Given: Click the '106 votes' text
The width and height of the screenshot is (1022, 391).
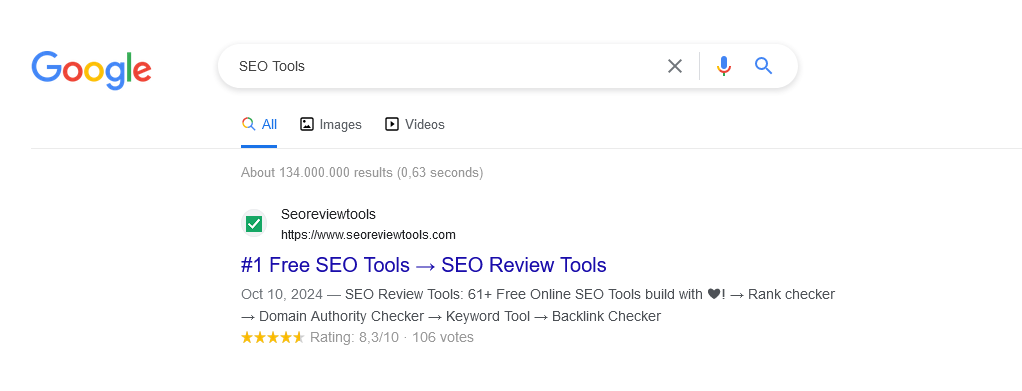Looking at the screenshot, I should pos(443,338).
